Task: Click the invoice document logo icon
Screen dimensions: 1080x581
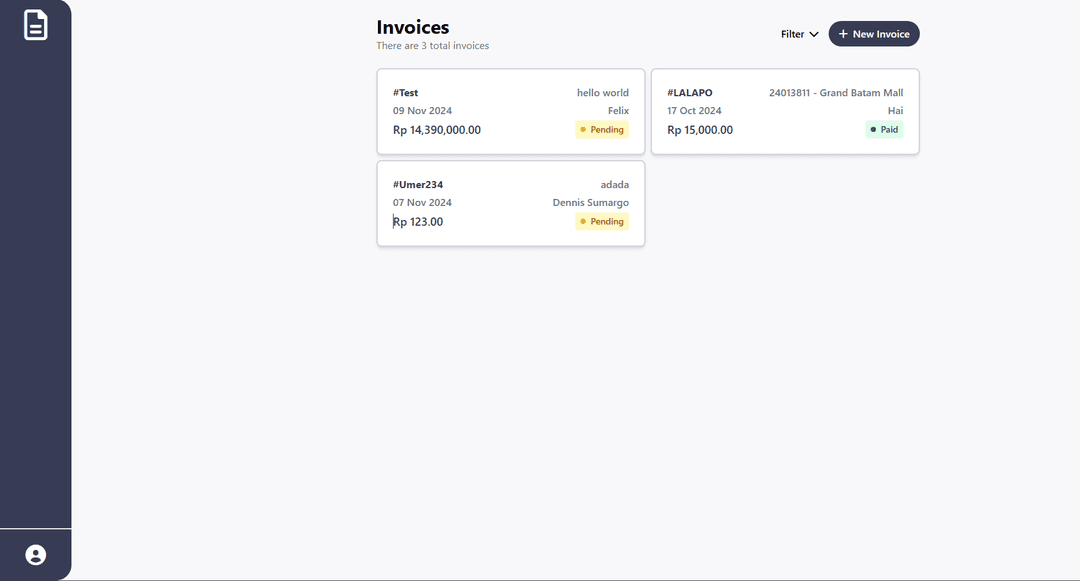Action: [36, 25]
